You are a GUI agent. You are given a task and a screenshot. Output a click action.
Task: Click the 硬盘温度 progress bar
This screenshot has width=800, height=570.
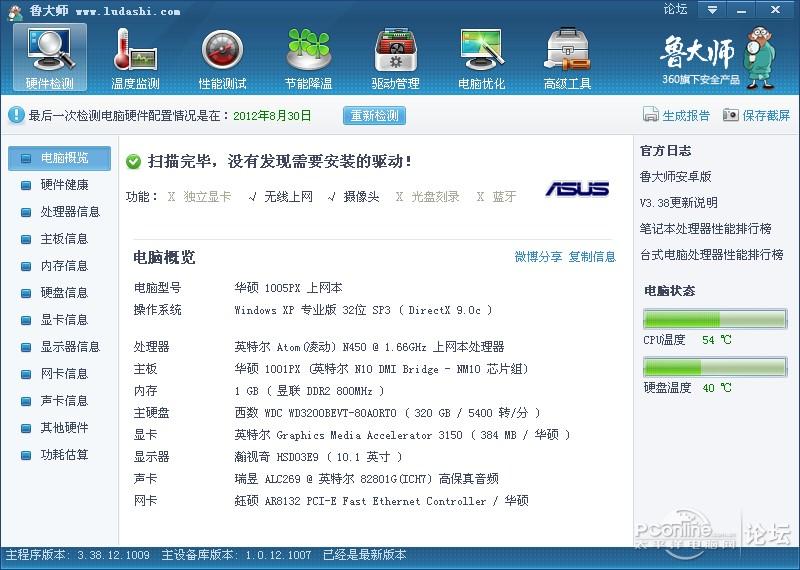(x=715, y=367)
